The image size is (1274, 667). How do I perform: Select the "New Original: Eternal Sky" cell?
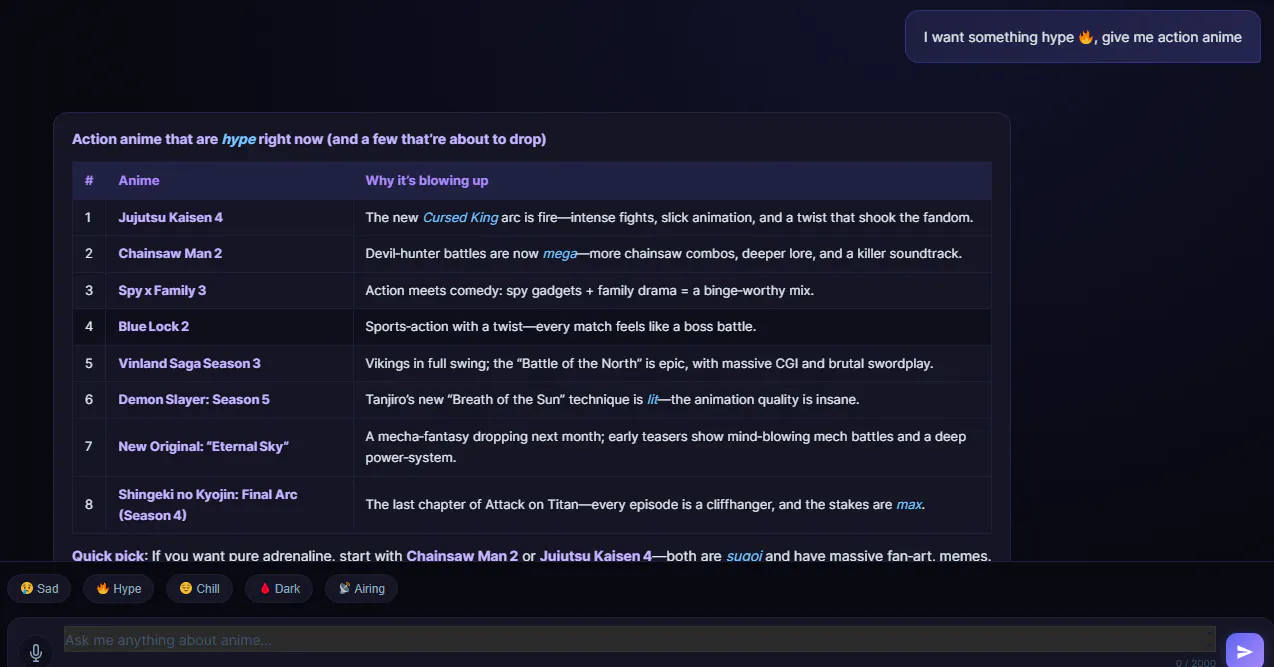[x=229, y=447]
